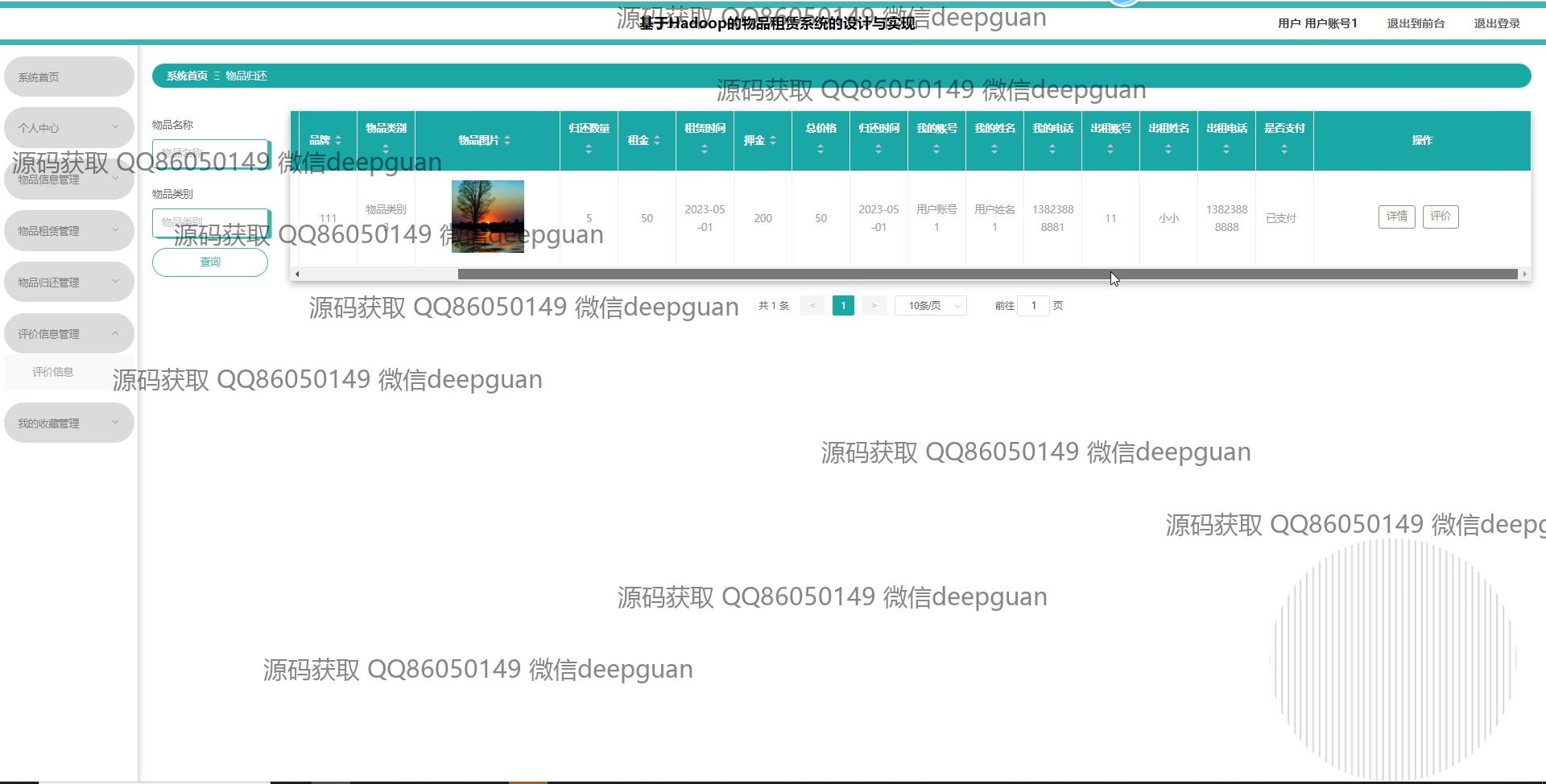Screen dimensions: 1546x784
Task: Sort table by 是否支付 column
Action: pyautogui.click(x=1284, y=149)
